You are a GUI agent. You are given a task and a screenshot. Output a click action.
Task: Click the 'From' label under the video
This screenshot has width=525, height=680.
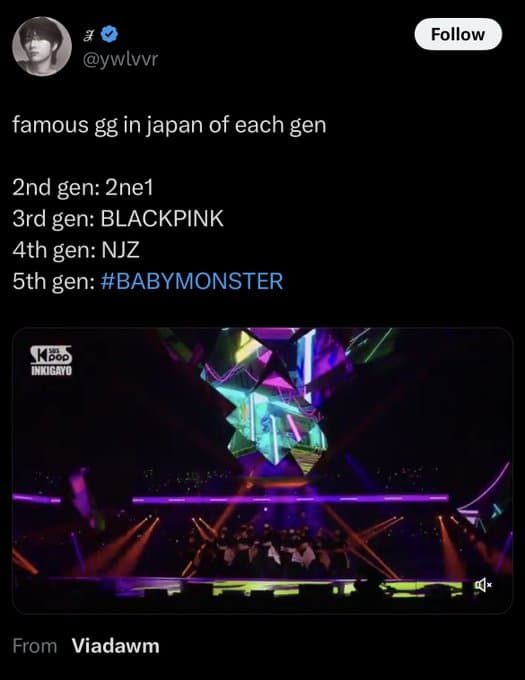[35, 646]
